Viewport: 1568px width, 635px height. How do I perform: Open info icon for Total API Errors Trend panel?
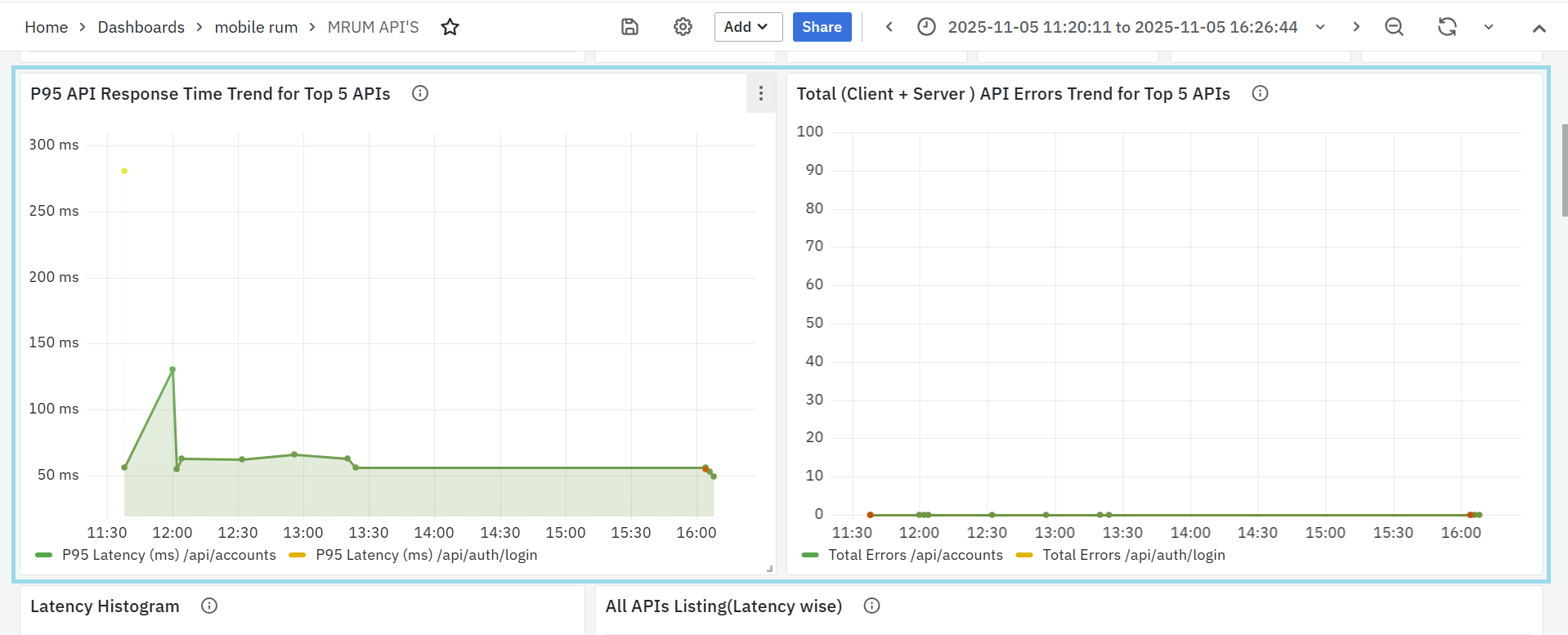(1260, 93)
